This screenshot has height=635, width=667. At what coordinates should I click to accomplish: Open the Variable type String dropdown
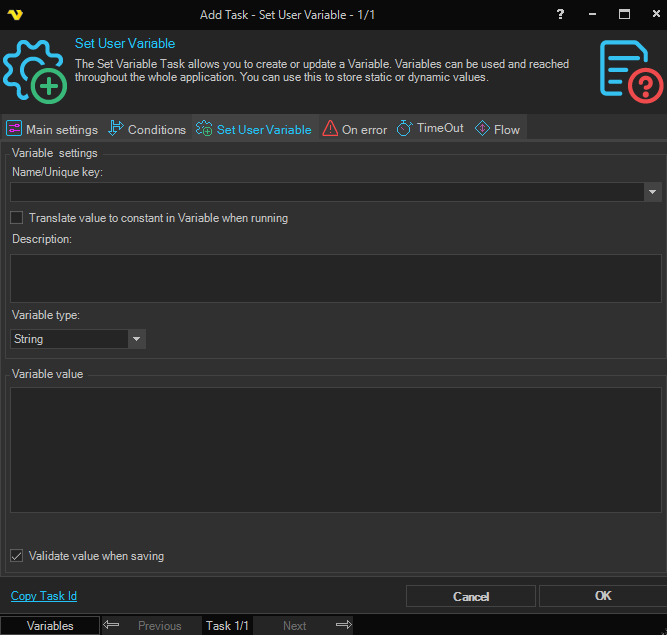[x=136, y=339]
